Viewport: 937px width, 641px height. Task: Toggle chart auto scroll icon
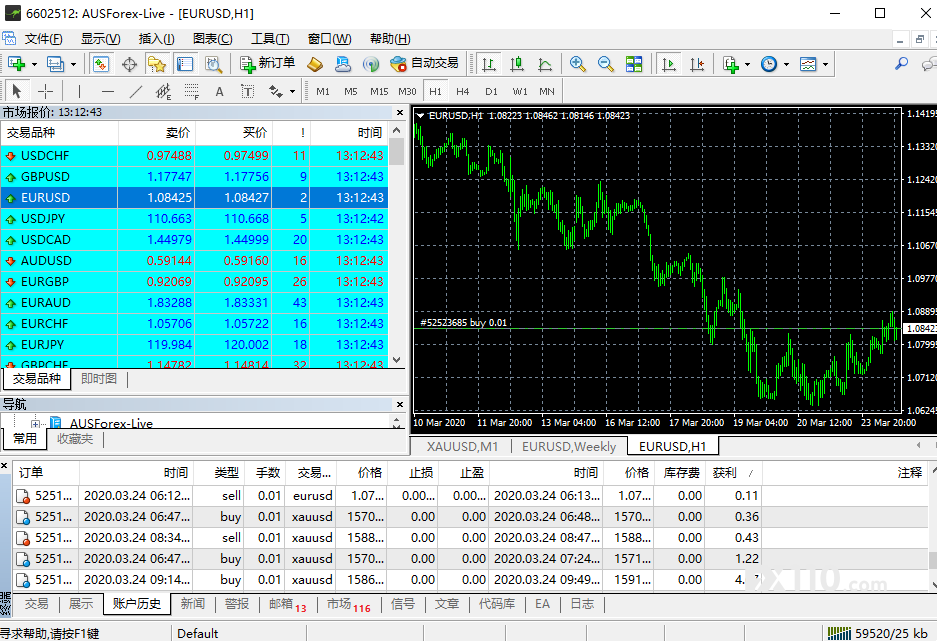tap(669, 64)
